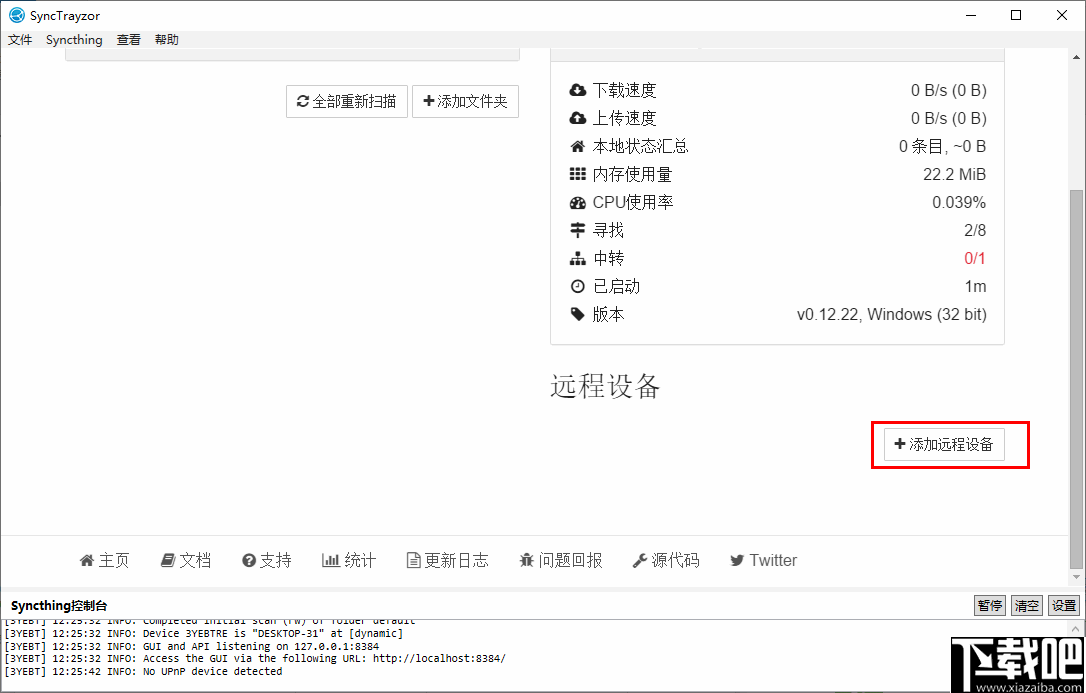Image resolution: width=1086 pixels, height=693 pixels.
Task: Start a rescan with 全部重新扫描
Action: [346, 101]
